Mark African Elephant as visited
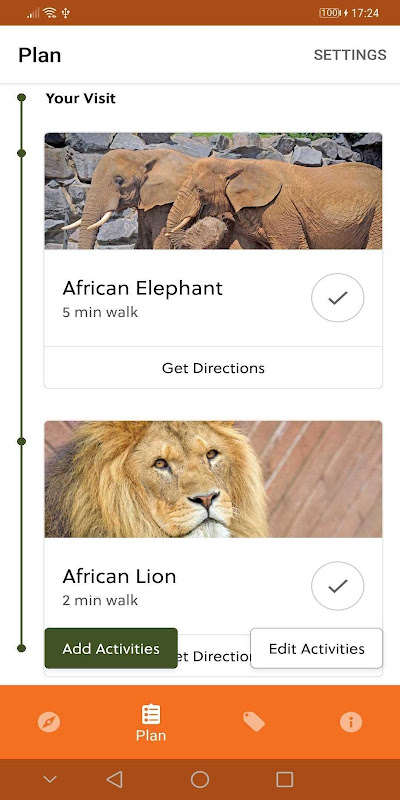Image resolution: width=400 pixels, height=800 pixels. 338,297
